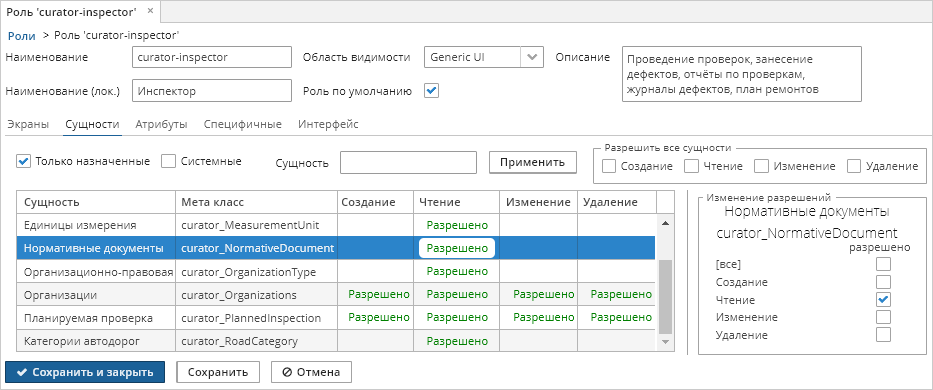933x390 pixels.
Task: Click Сохранить и закрыть button
Action: (84, 372)
